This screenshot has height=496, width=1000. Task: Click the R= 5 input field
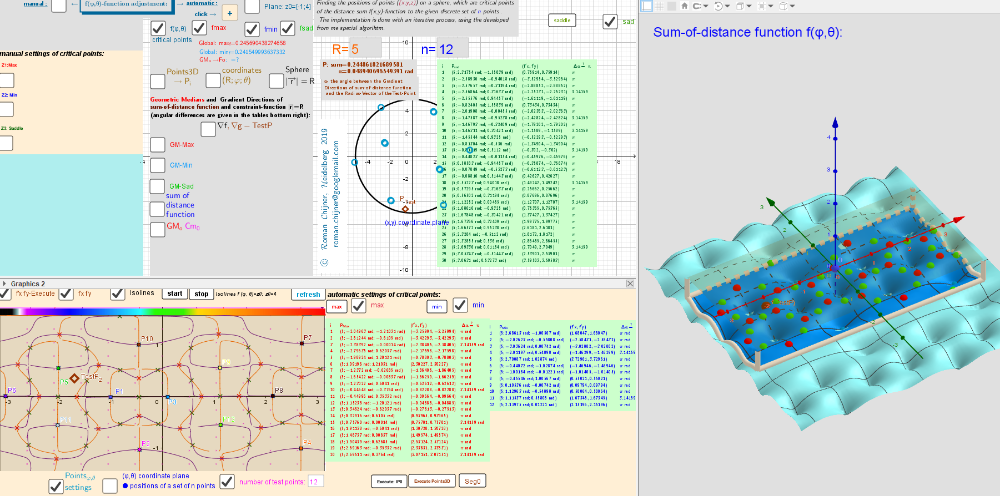pyautogui.click(x=365, y=49)
